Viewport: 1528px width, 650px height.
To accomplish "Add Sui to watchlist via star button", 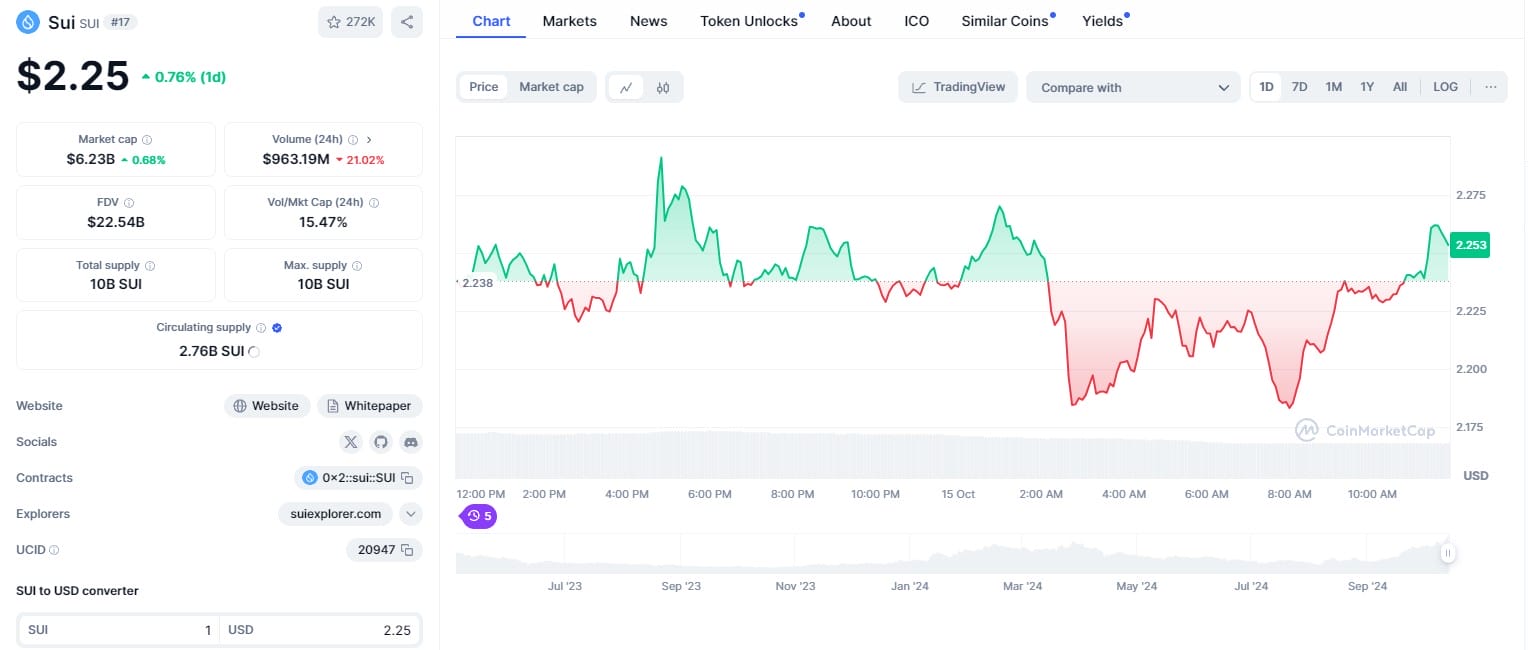I will 350,22.
